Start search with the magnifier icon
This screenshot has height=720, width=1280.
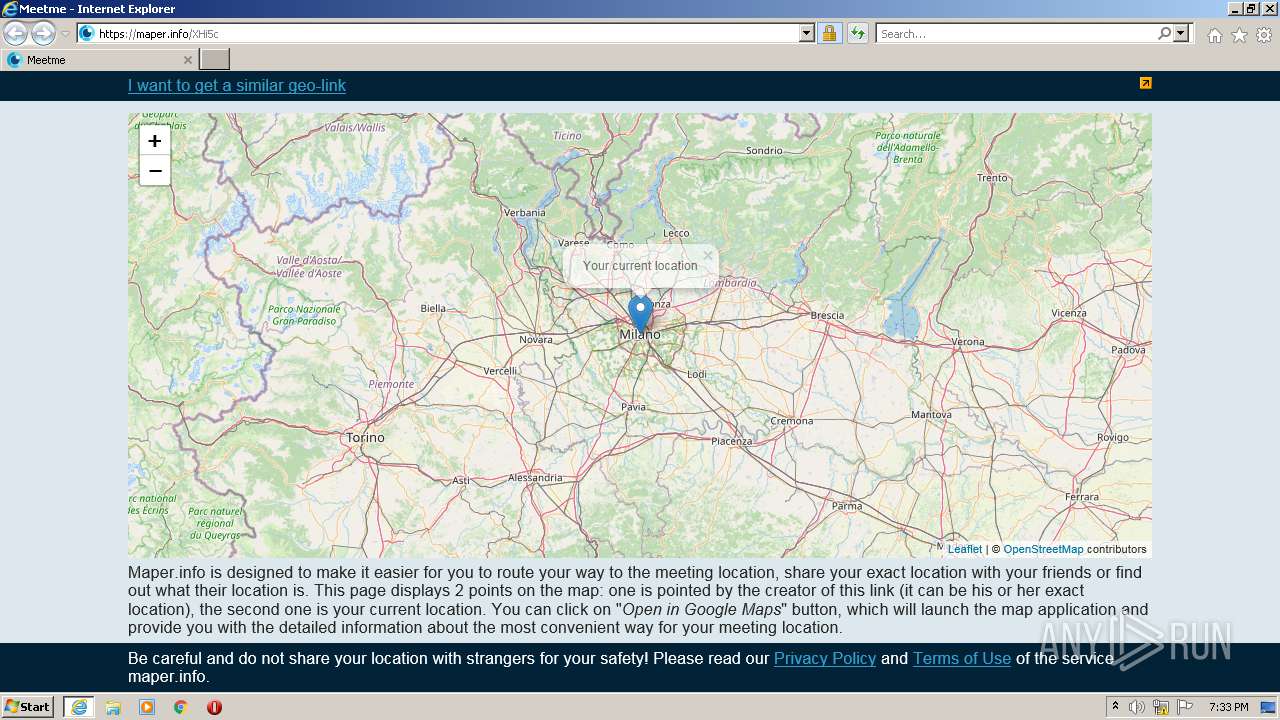(1164, 34)
